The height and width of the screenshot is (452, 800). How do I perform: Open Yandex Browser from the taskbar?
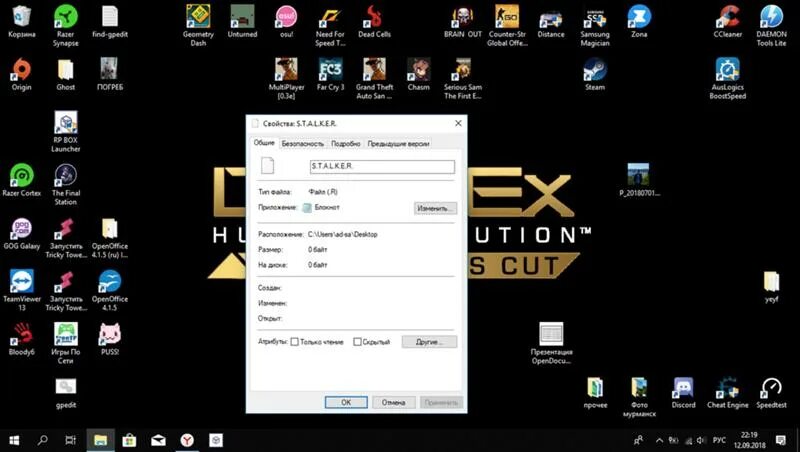[x=187, y=440]
